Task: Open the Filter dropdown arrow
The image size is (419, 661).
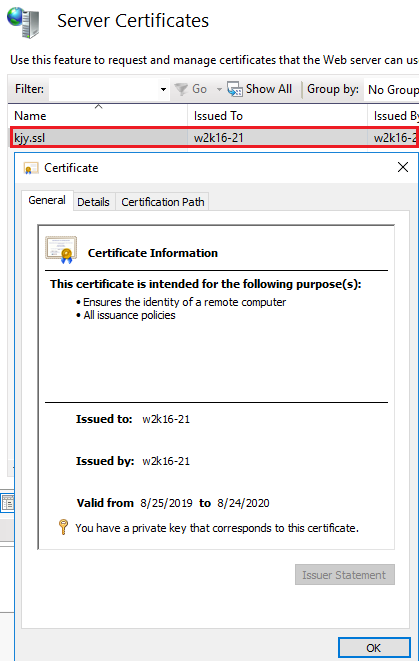Action: 163,89
